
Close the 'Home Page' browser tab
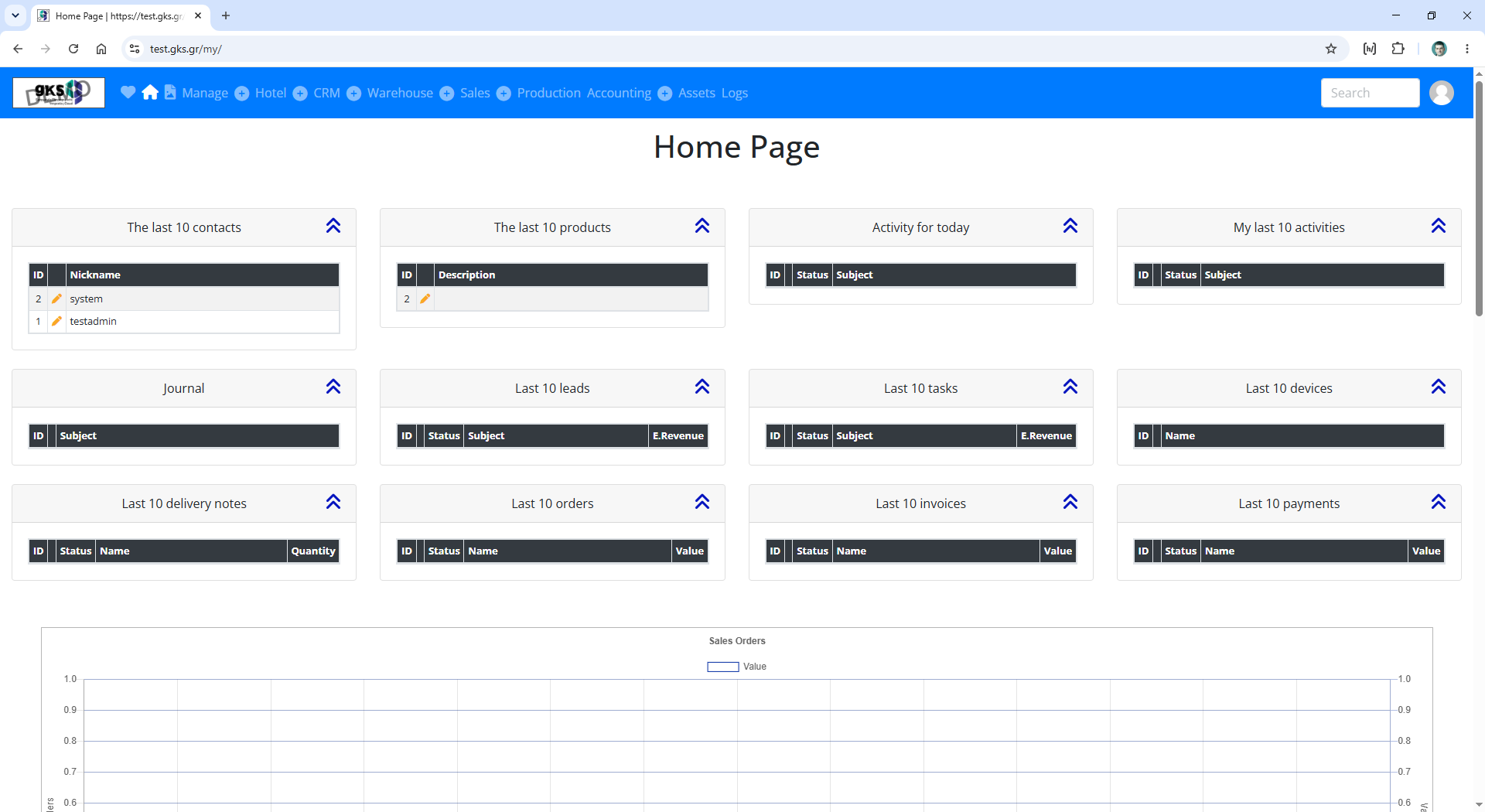(x=198, y=15)
